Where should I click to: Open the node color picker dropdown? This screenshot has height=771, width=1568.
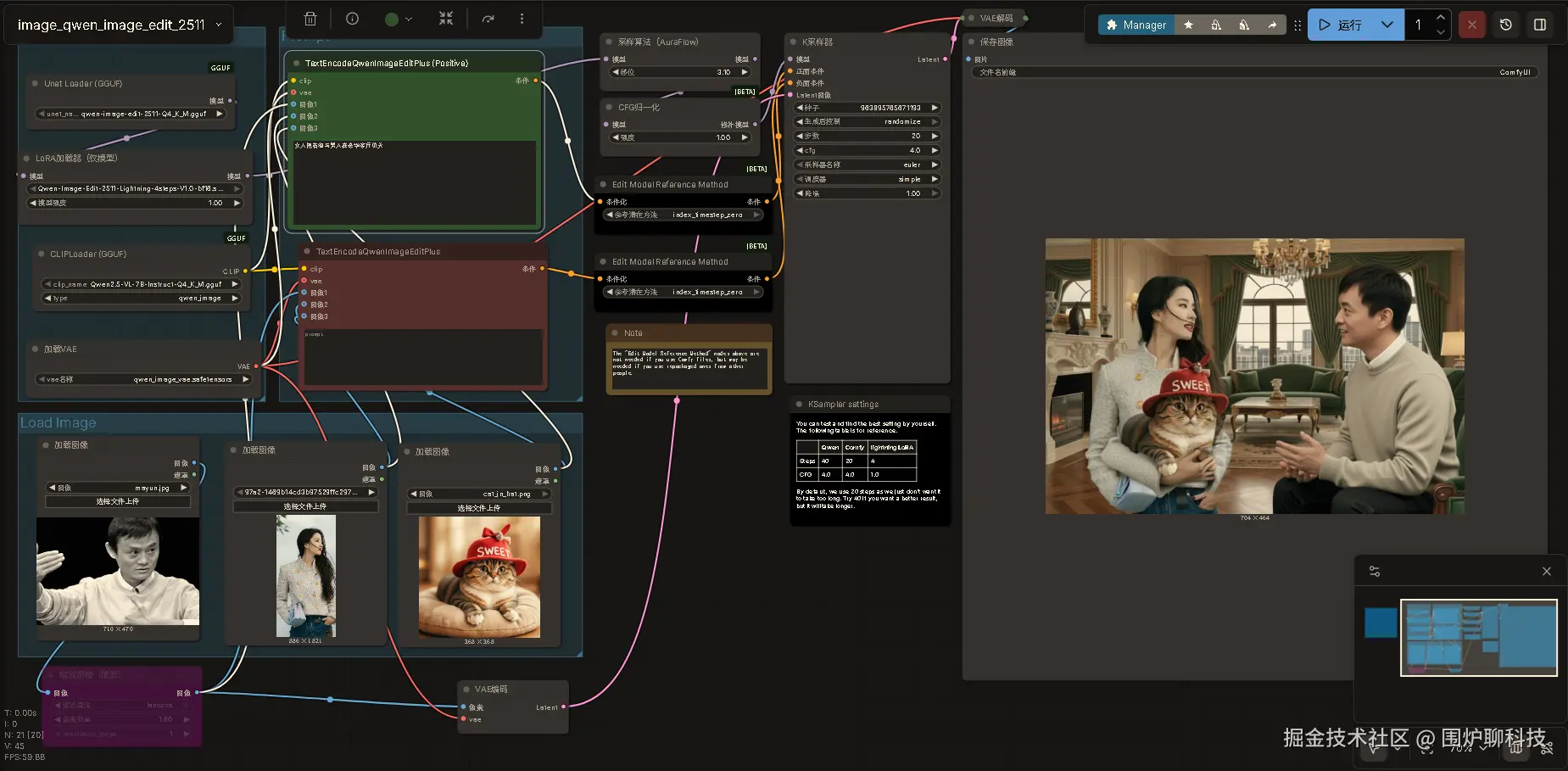tap(398, 19)
